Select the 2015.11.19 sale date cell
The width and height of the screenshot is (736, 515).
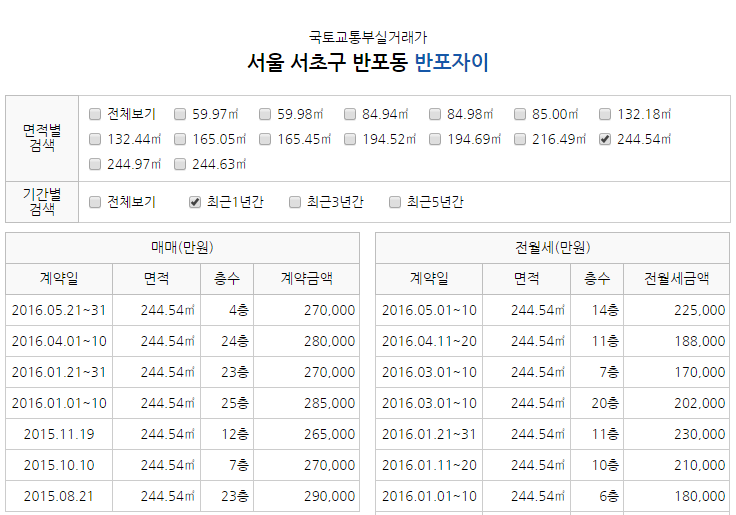click(59, 434)
